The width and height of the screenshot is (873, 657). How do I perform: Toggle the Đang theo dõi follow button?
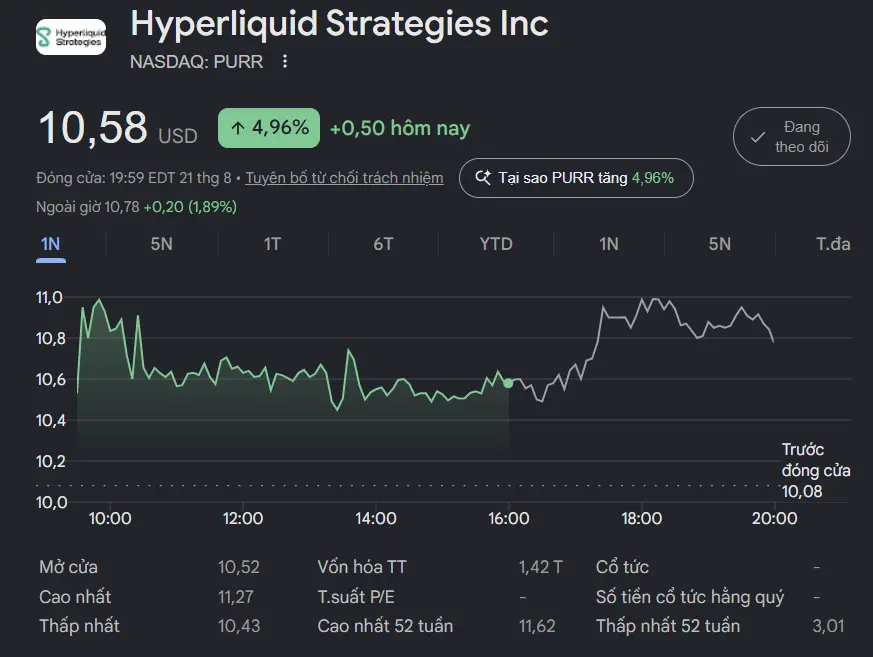(792, 136)
